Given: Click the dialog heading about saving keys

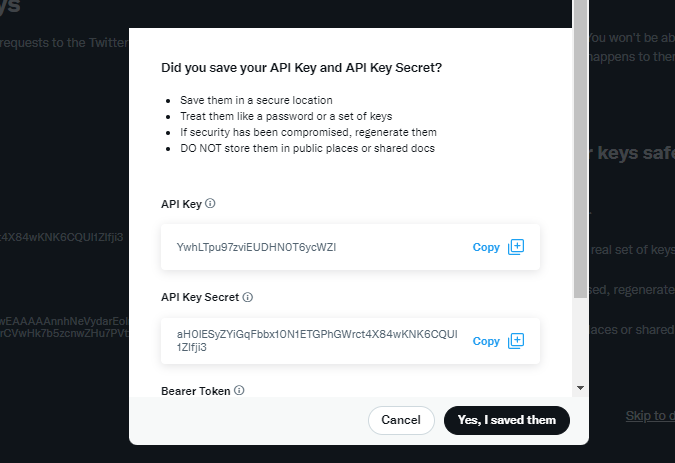Looking at the screenshot, I should [x=302, y=68].
